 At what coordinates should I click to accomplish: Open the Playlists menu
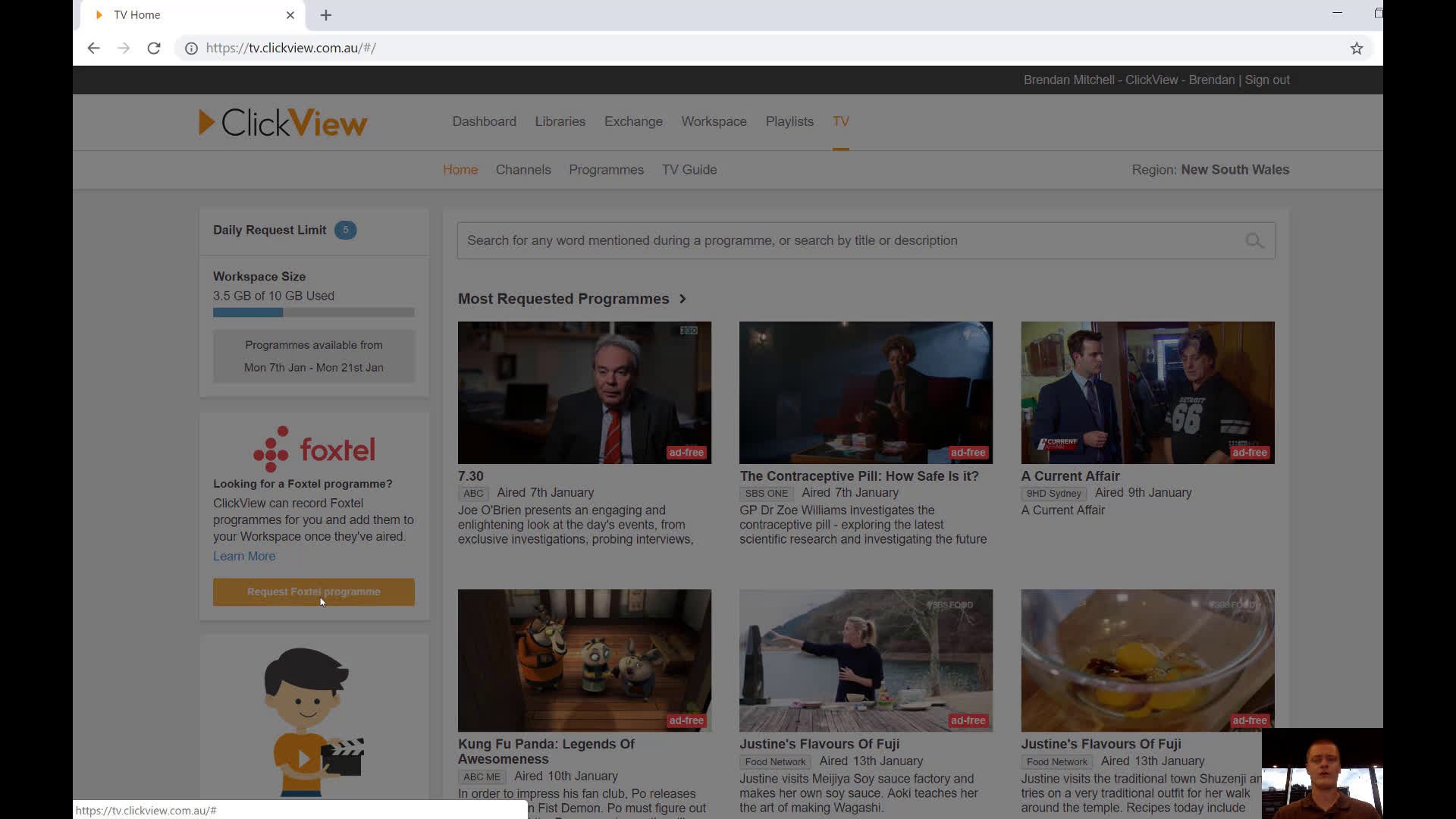tap(789, 121)
